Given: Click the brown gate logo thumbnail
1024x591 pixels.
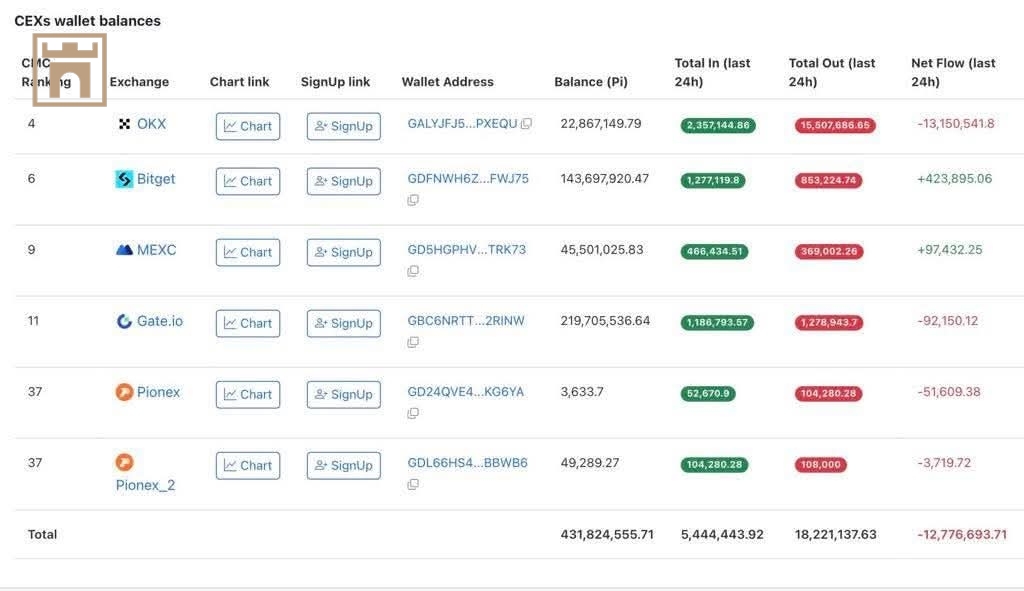Looking at the screenshot, I should 70,70.
